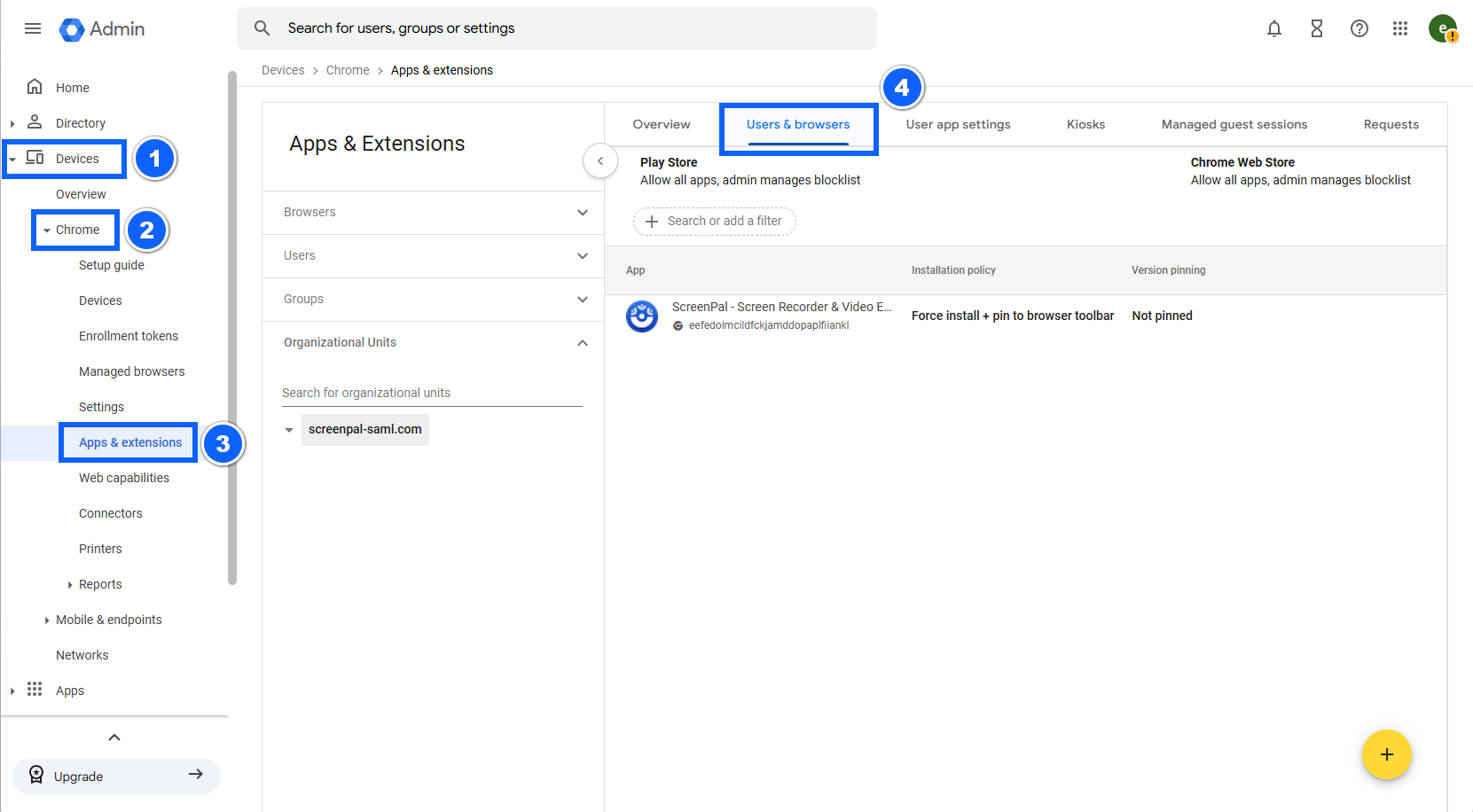Open the Requests tab

coord(1391,124)
